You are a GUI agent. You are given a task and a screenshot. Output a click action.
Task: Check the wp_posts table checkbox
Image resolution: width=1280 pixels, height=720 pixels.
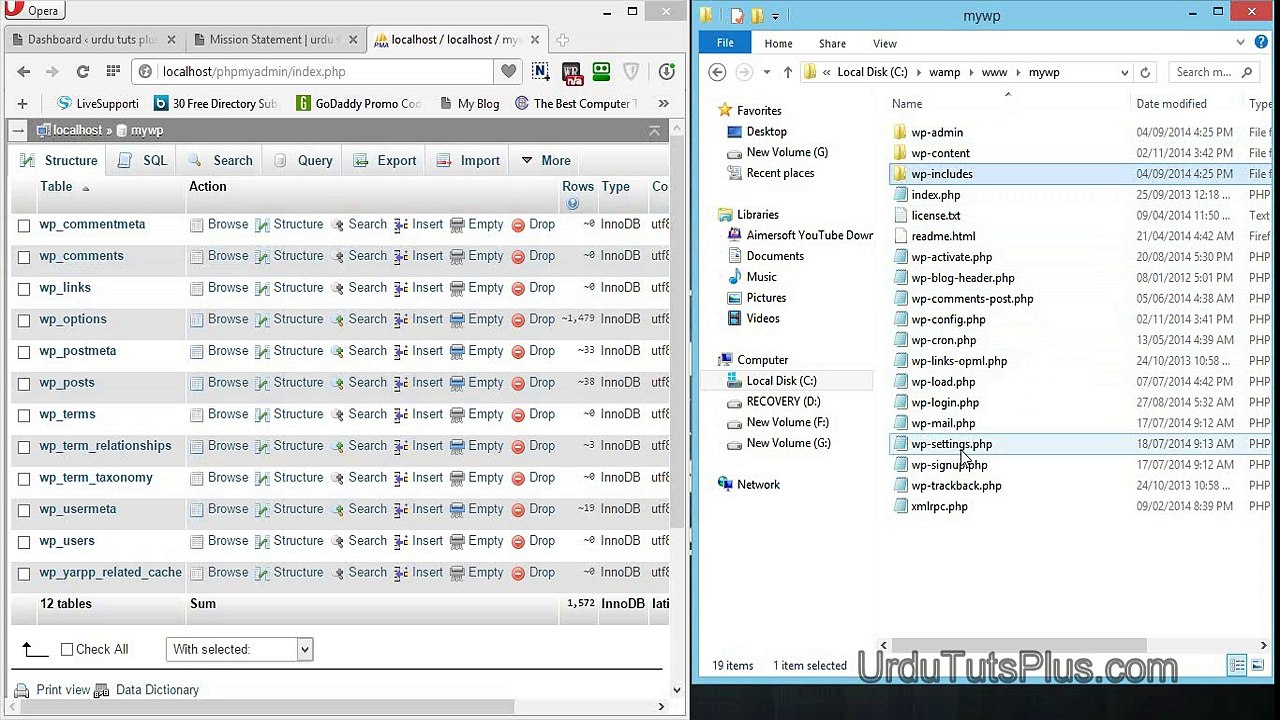[24, 384]
